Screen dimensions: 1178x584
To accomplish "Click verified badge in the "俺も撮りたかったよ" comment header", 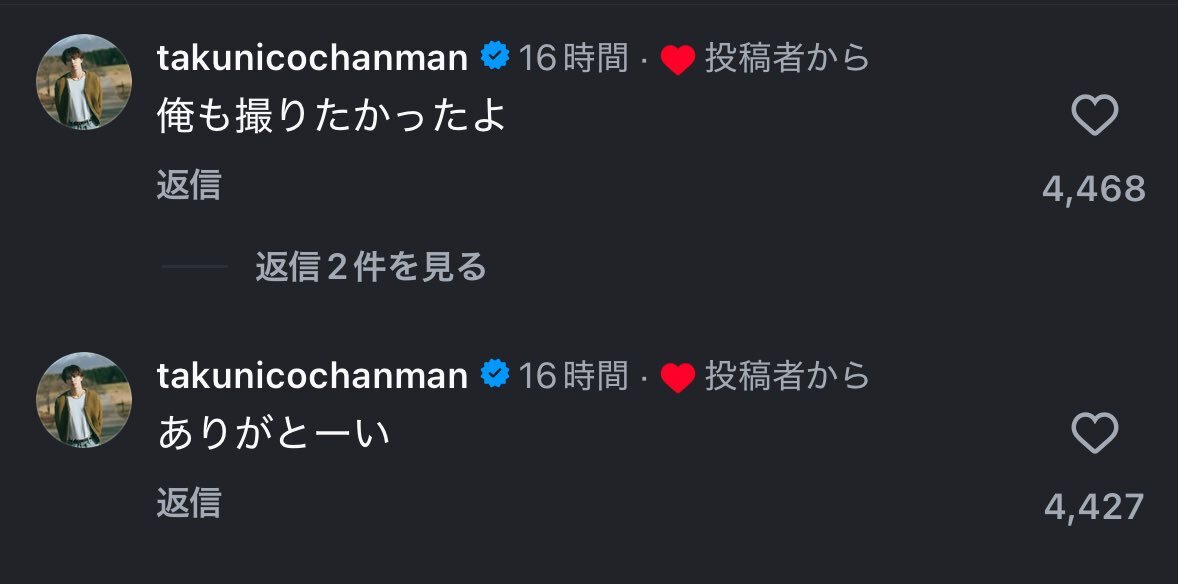I will click(x=494, y=58).
